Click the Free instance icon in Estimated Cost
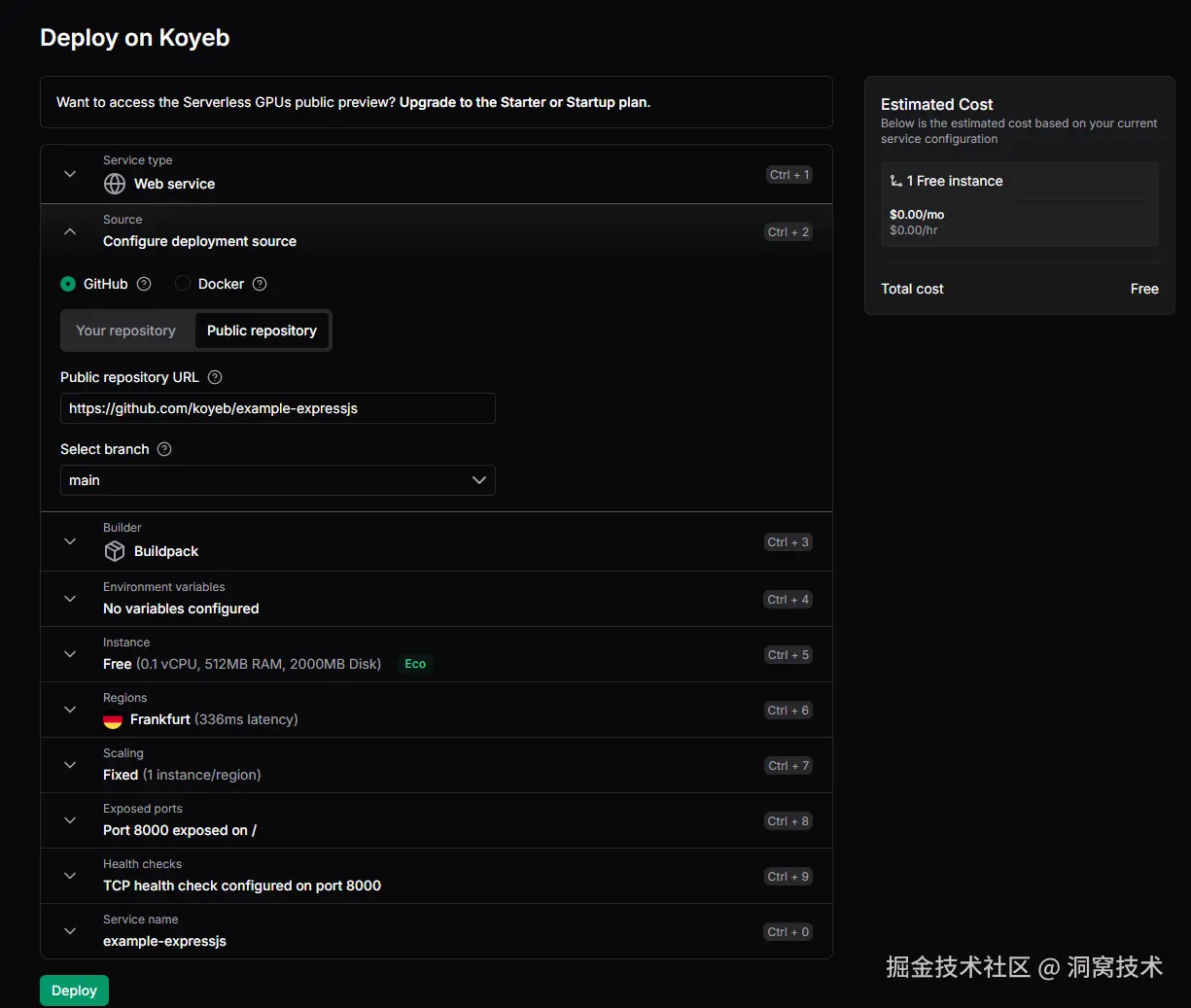1191x1008 pixels. [895, 181]
